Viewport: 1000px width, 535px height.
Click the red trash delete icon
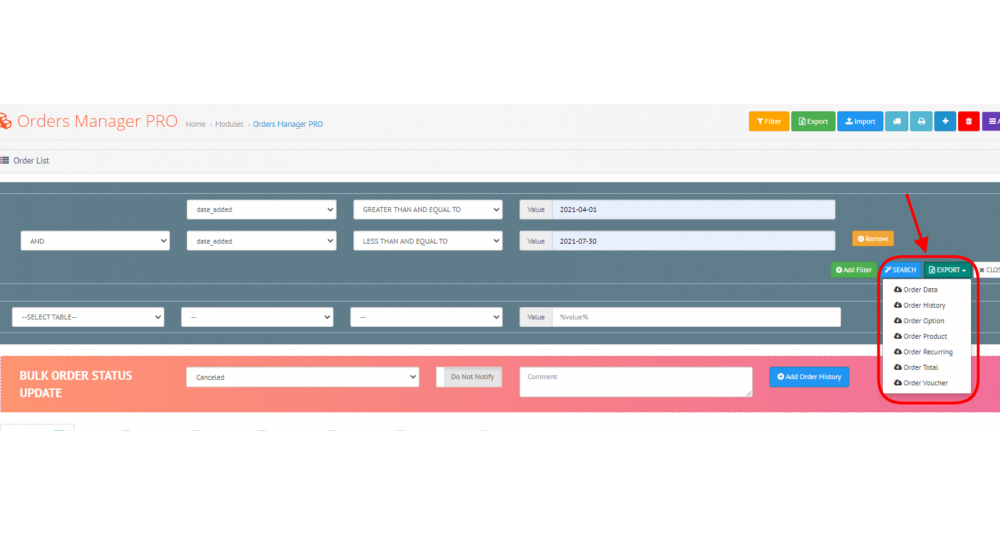[968, 121]
